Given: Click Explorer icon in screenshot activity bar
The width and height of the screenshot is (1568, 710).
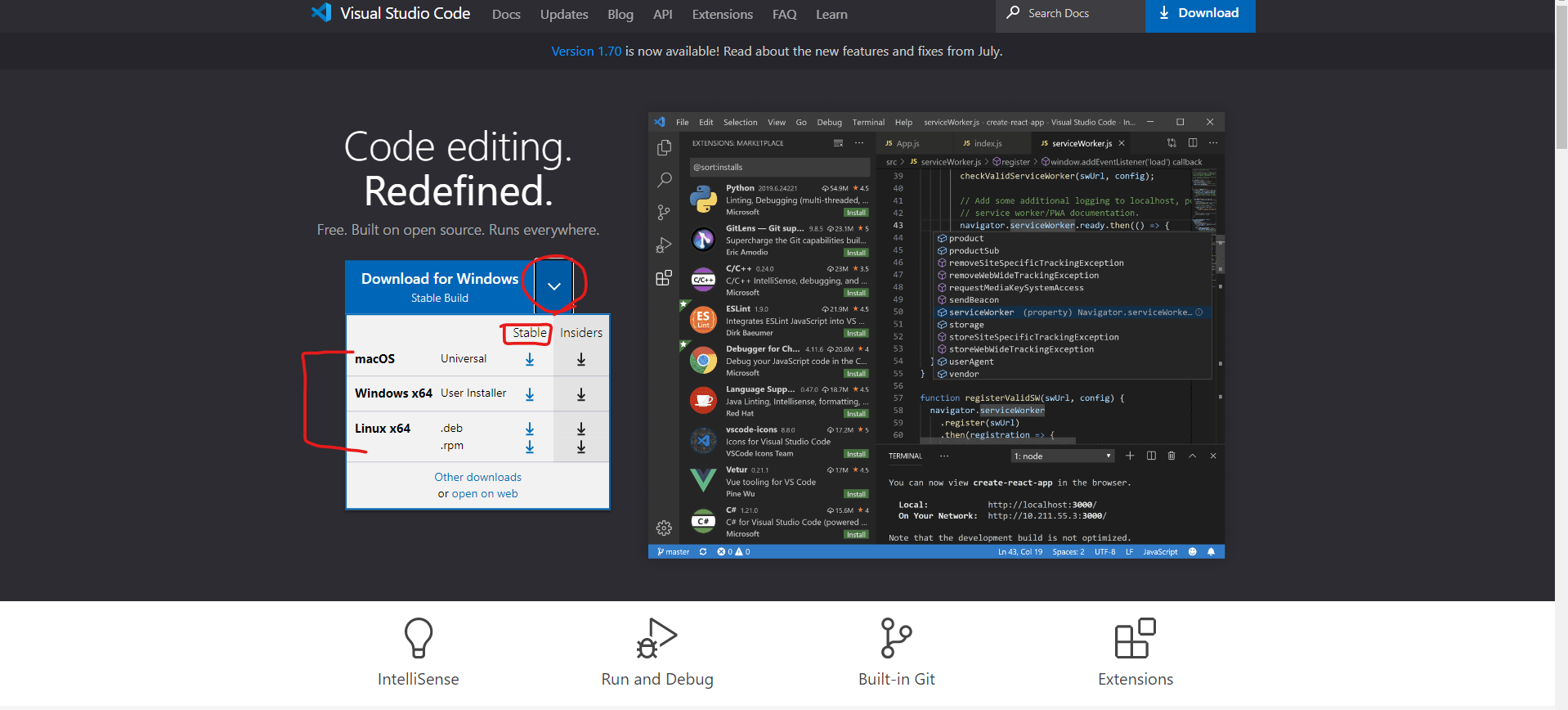Looking at the screenshot, I should [664, 148].
